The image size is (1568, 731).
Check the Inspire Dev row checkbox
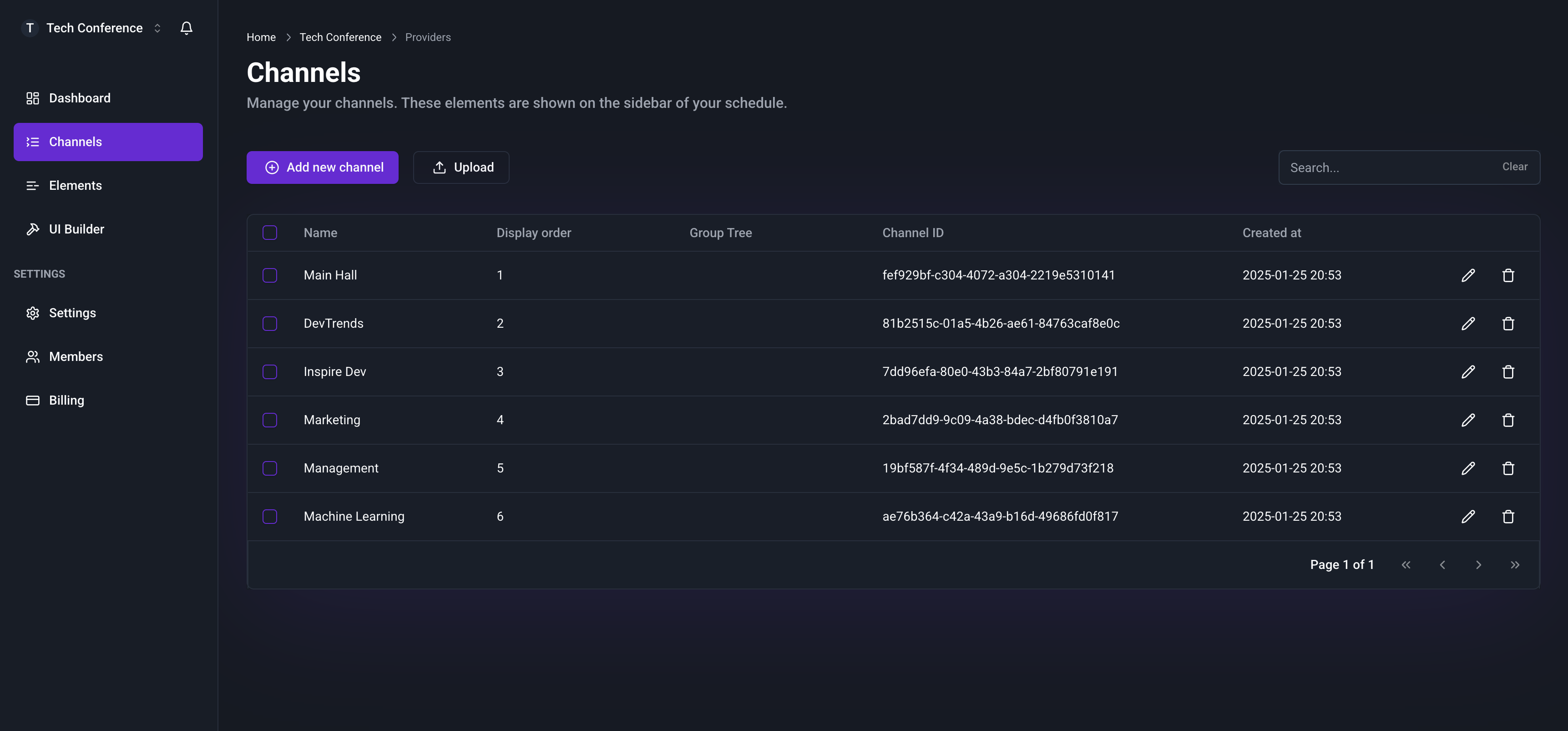pyautogui.click(x=270, y=371)
